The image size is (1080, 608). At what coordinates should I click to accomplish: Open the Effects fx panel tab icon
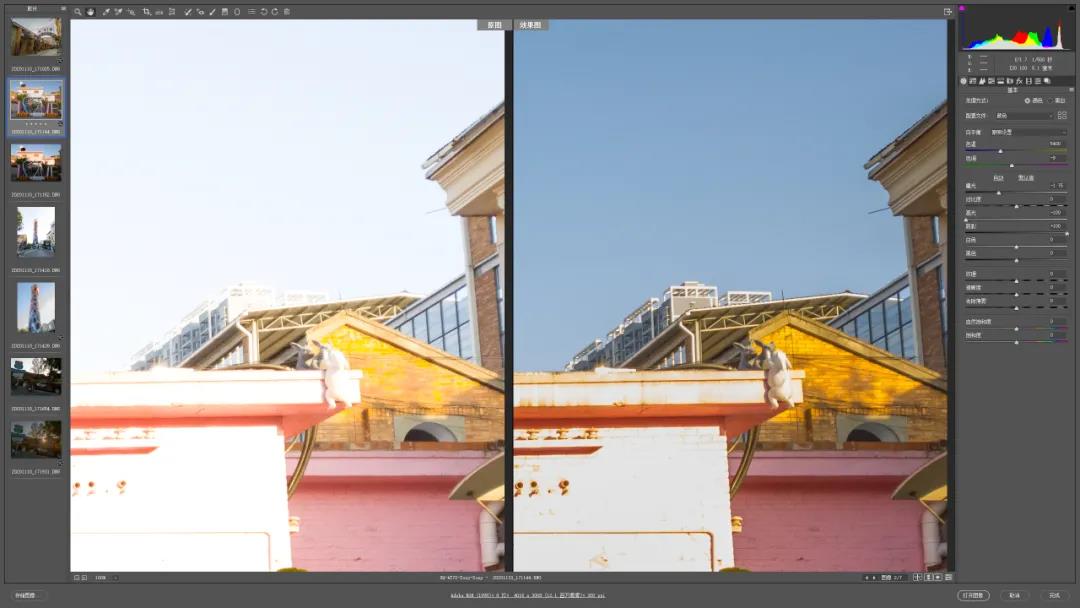[1019, 81]
